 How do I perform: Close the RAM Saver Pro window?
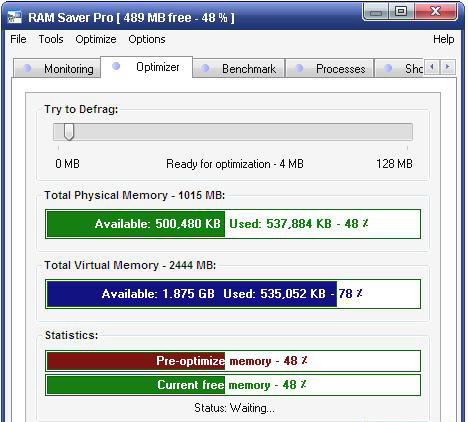(436, 12)
